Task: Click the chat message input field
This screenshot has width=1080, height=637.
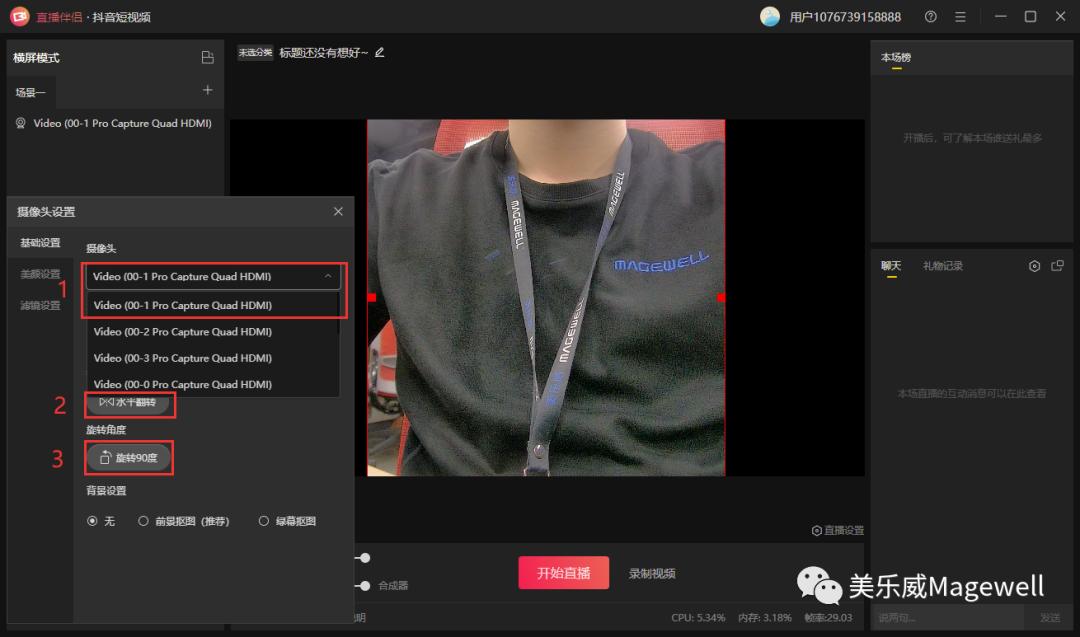Action: [945, 618]
